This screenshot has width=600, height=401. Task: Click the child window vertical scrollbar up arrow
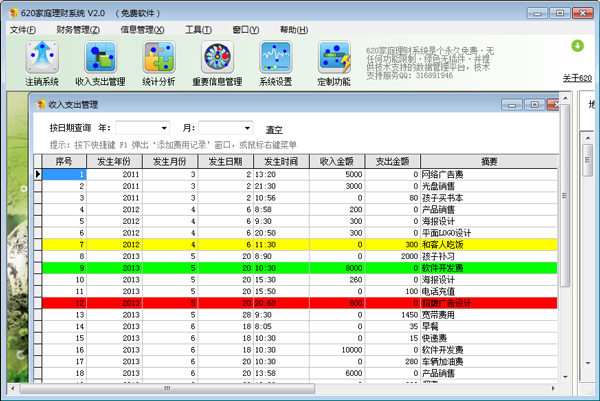565,99
